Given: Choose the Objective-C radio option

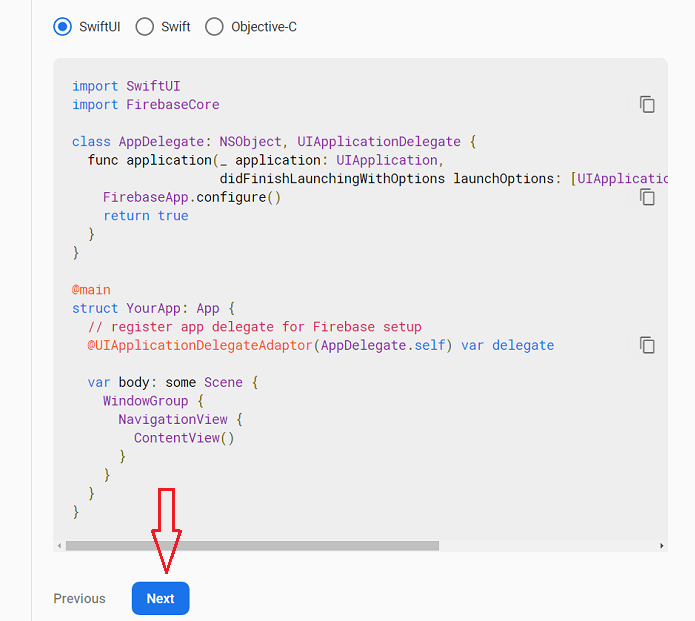Looking at the screenshot, I should (x=214, y=27).
